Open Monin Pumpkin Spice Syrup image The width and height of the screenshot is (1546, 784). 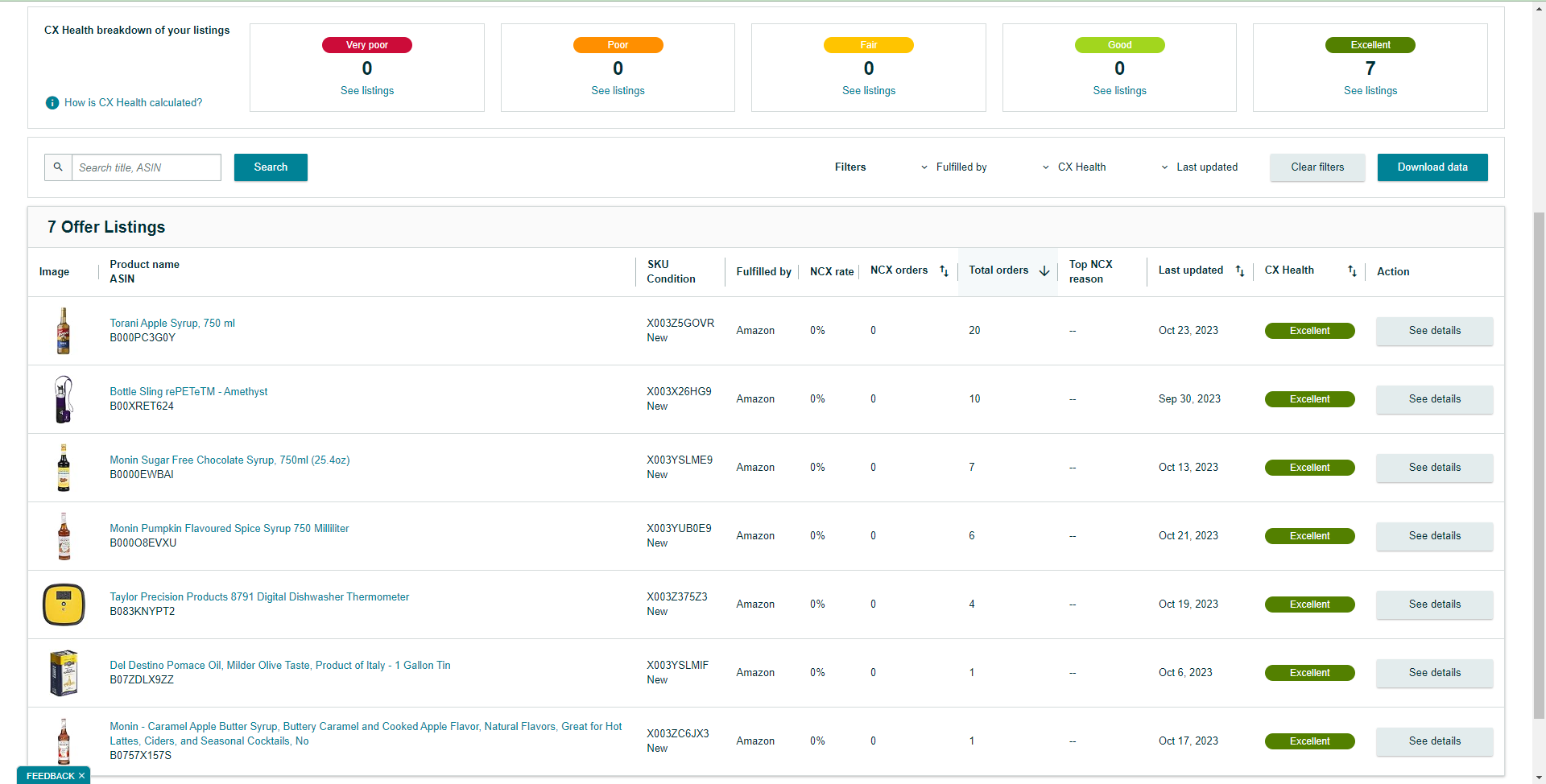tap(64, 536)
